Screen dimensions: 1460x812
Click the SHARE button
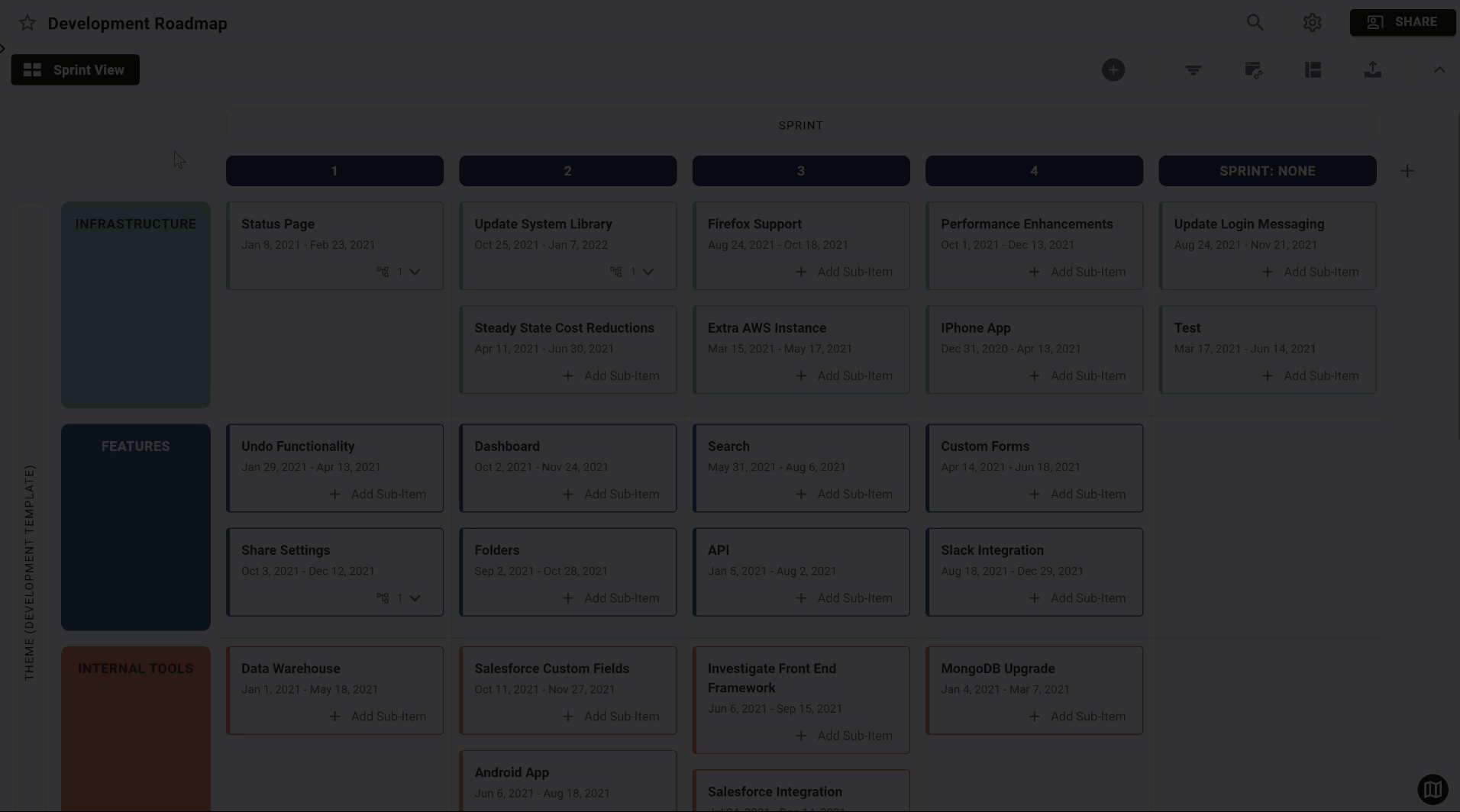1402,22
